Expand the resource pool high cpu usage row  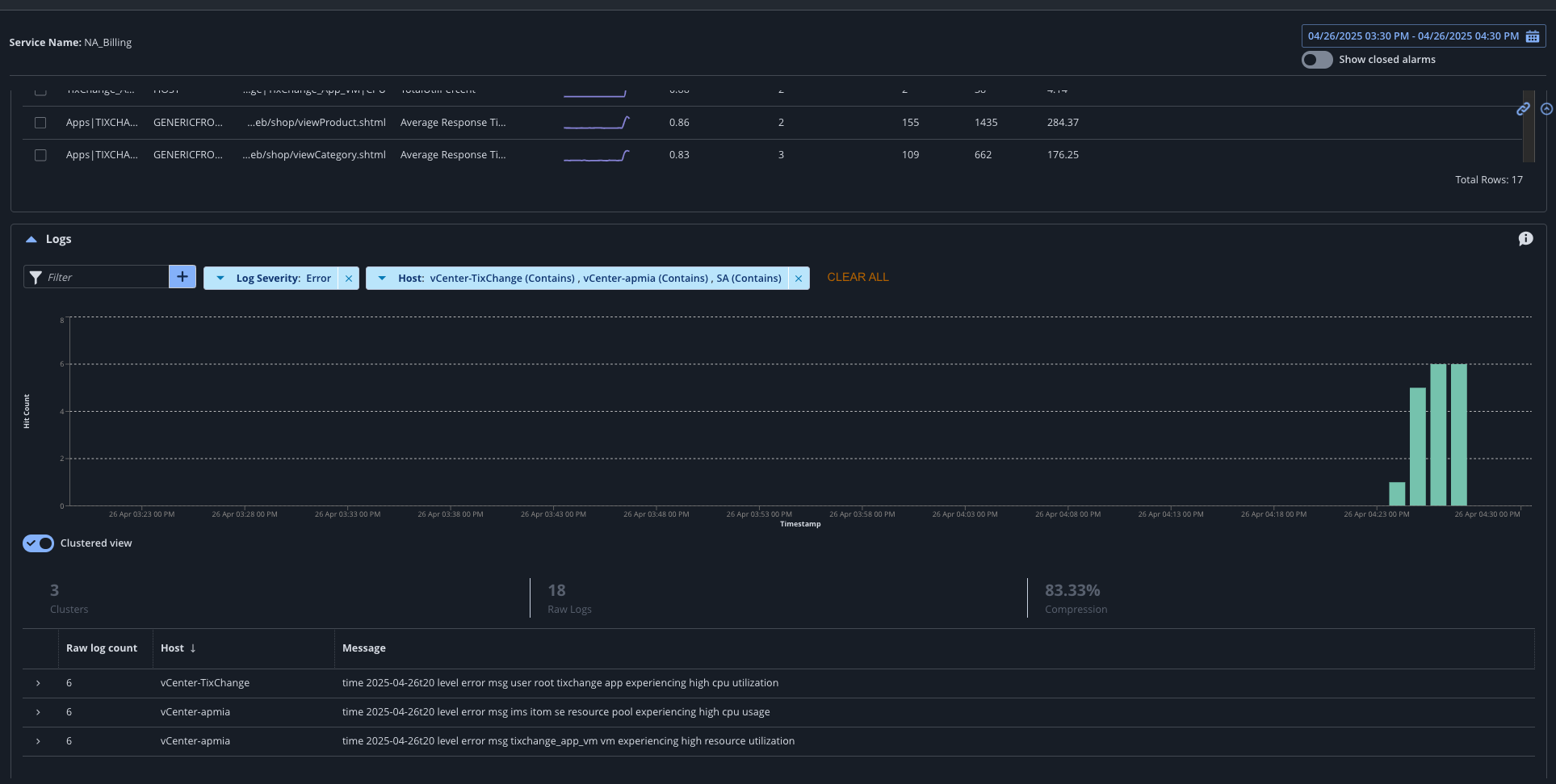(x=38, y=712)
